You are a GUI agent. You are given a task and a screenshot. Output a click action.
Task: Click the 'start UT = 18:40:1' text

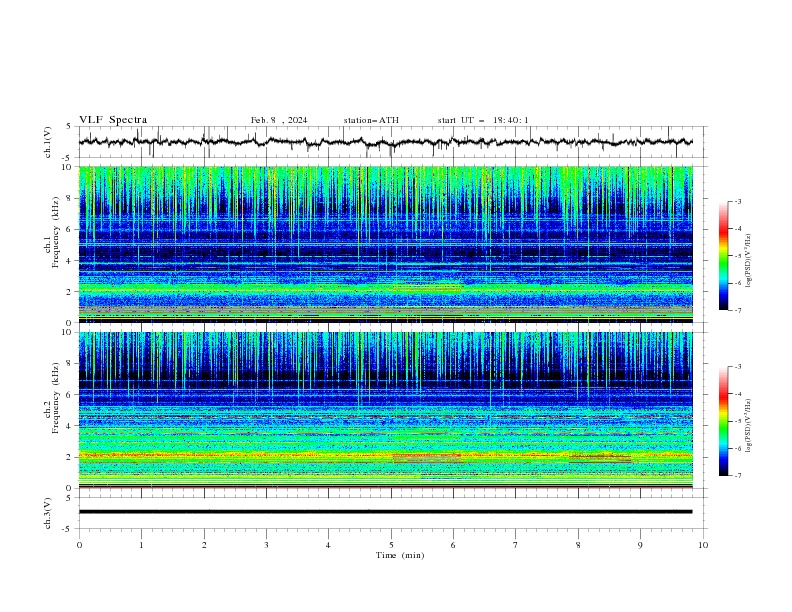(483, 120)
